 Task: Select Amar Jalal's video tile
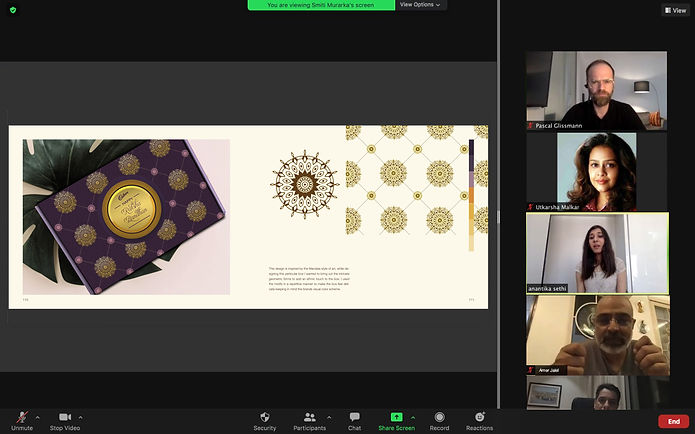597,335
